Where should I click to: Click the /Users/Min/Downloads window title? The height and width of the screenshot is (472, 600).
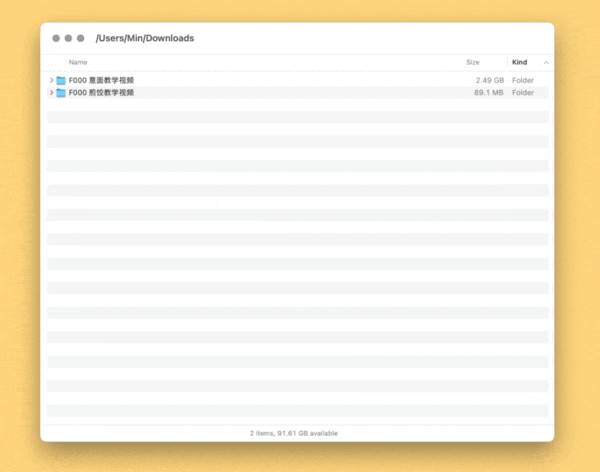point(144,38)
